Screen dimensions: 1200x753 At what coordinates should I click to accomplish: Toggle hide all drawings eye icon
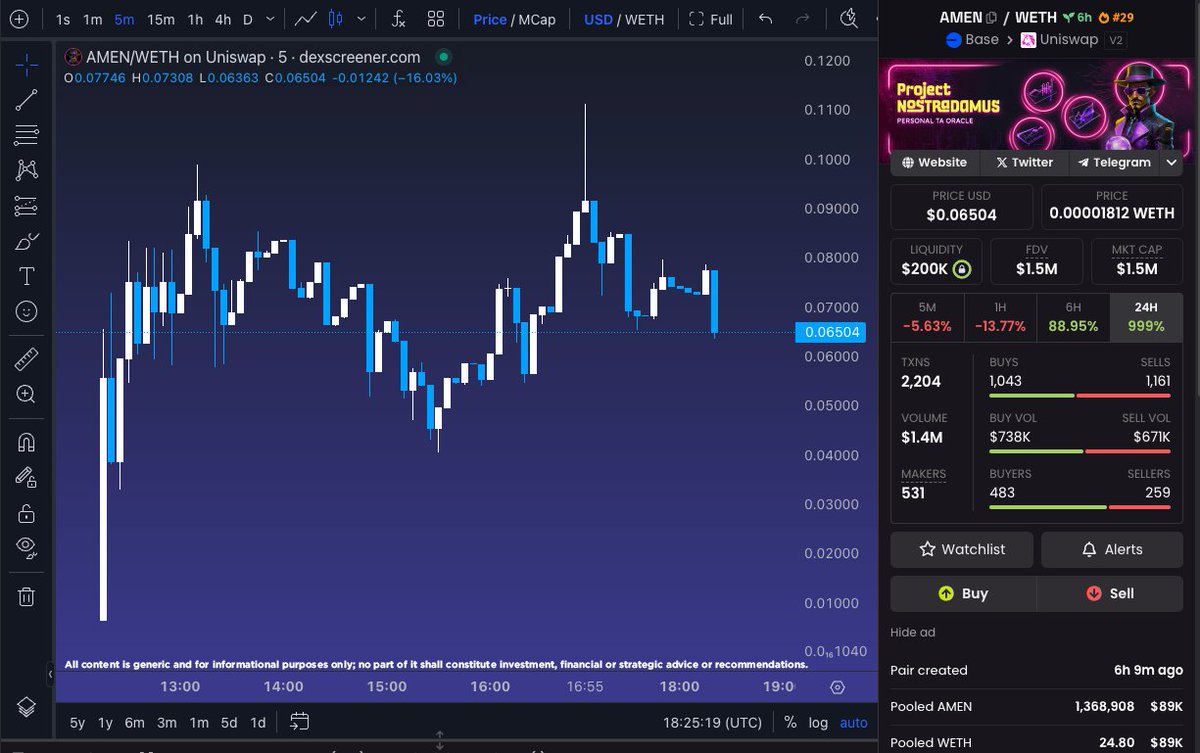(27, 548)
